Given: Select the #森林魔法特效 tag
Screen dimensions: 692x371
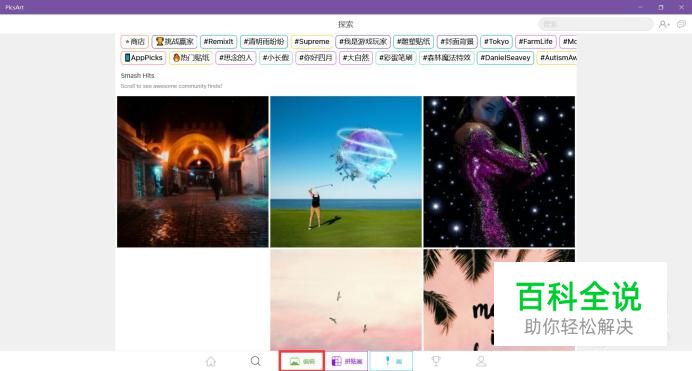Looking at the screenshot, I should [447, 58].
